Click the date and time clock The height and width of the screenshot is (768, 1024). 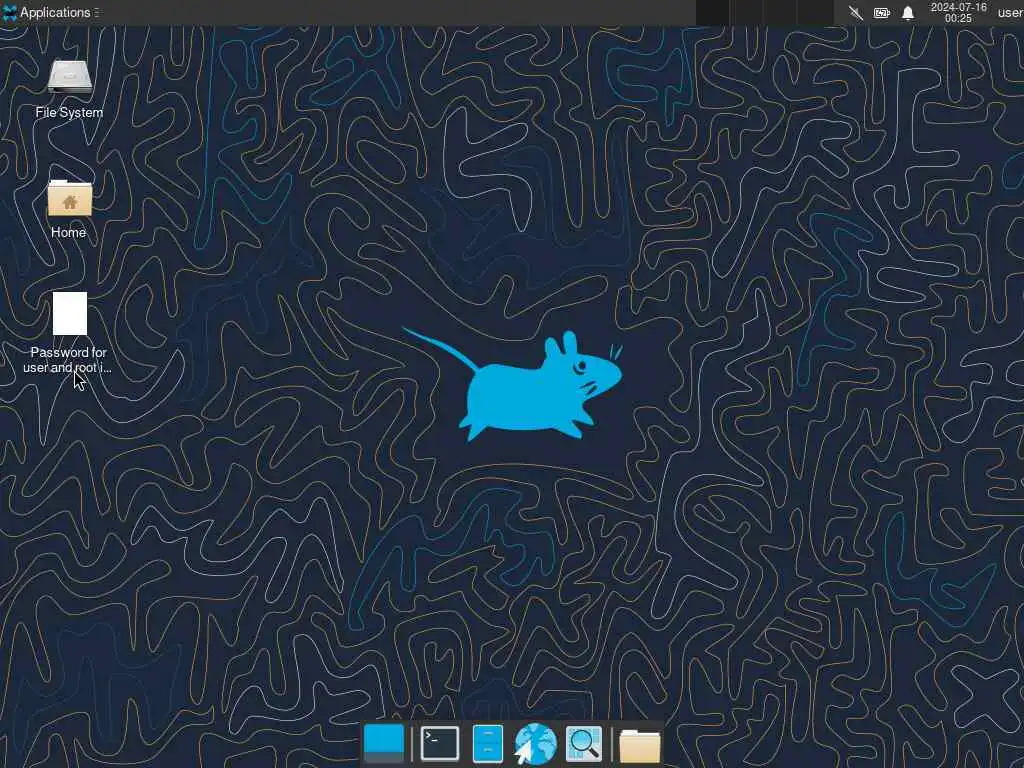tap(958, 12)
